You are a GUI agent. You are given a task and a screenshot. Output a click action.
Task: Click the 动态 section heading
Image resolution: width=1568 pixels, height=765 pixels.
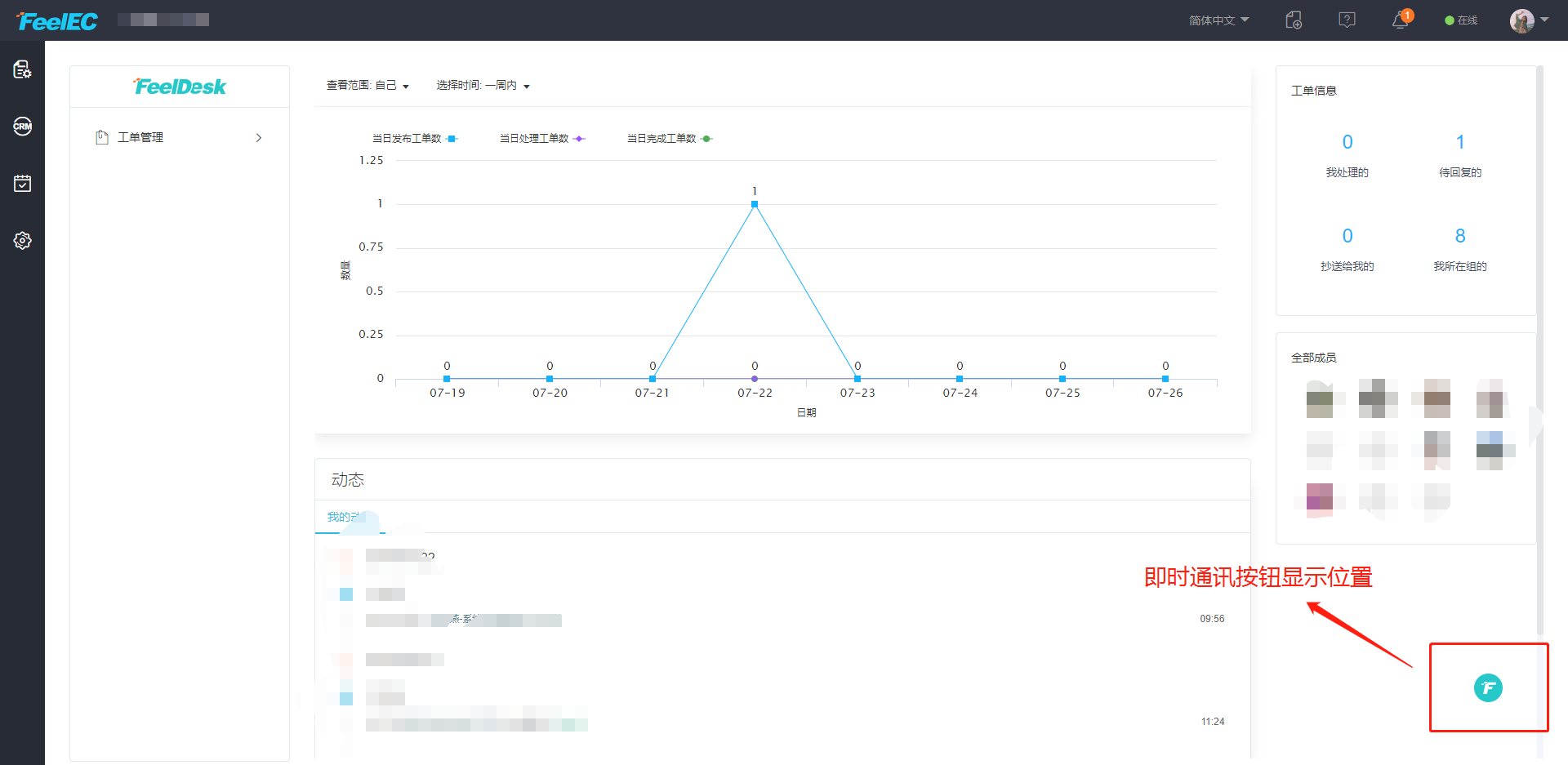(348, 480)
